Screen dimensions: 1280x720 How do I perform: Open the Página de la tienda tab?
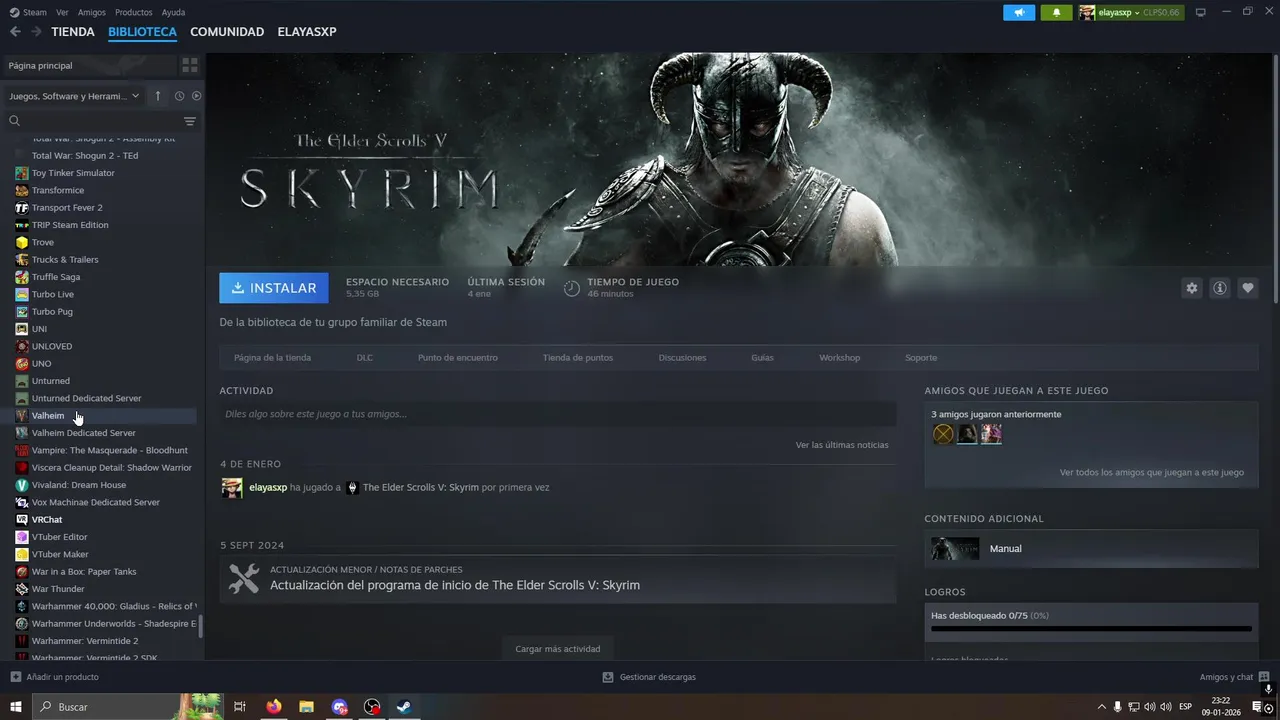(x=272, y=358)
